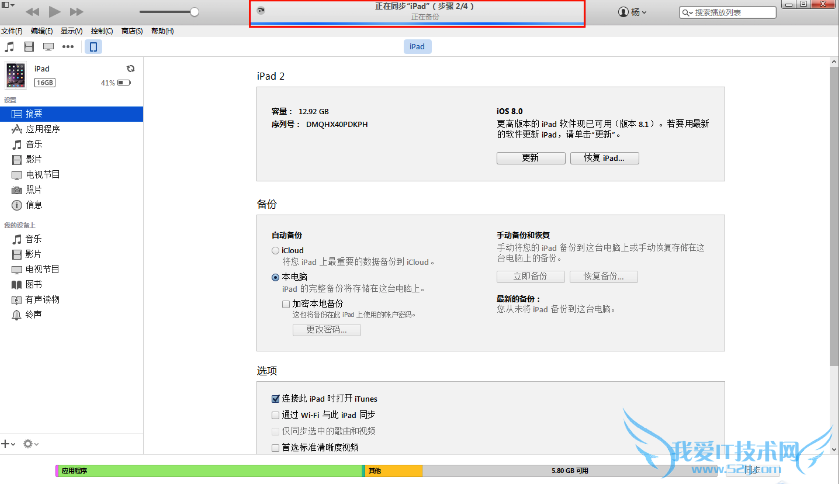Open the 商店(S) menu
The height and width of the screenshot is (484, 839).
(132, 31)
